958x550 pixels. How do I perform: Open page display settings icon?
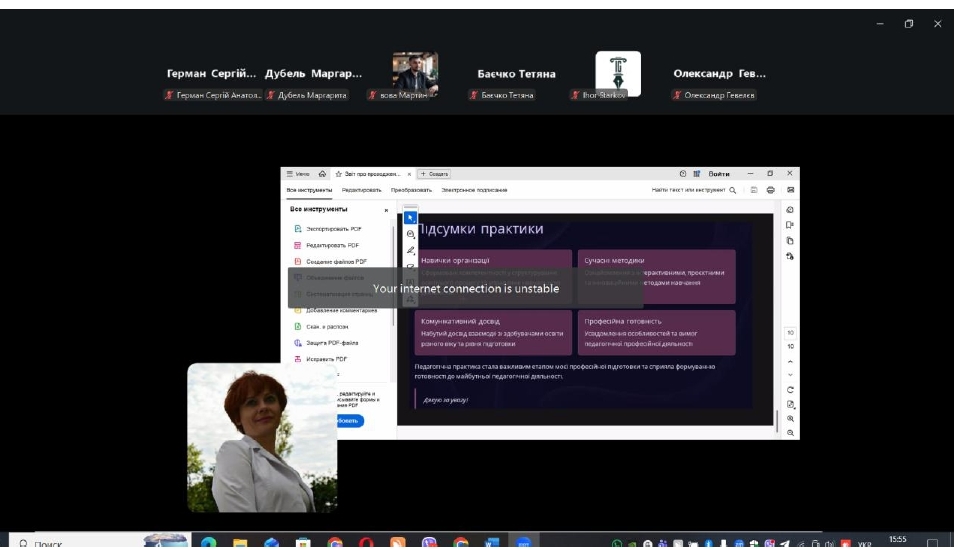click(790, 405)
